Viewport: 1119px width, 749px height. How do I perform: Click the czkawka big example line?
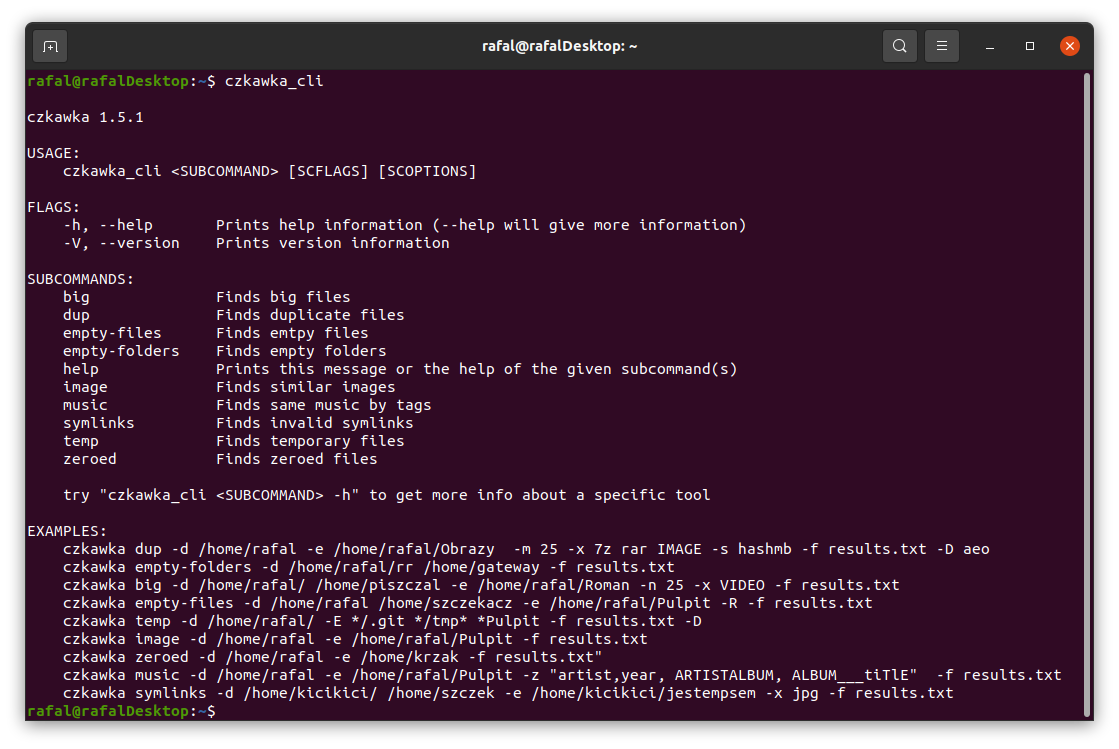pyautogui.click(x=481, y=586)
